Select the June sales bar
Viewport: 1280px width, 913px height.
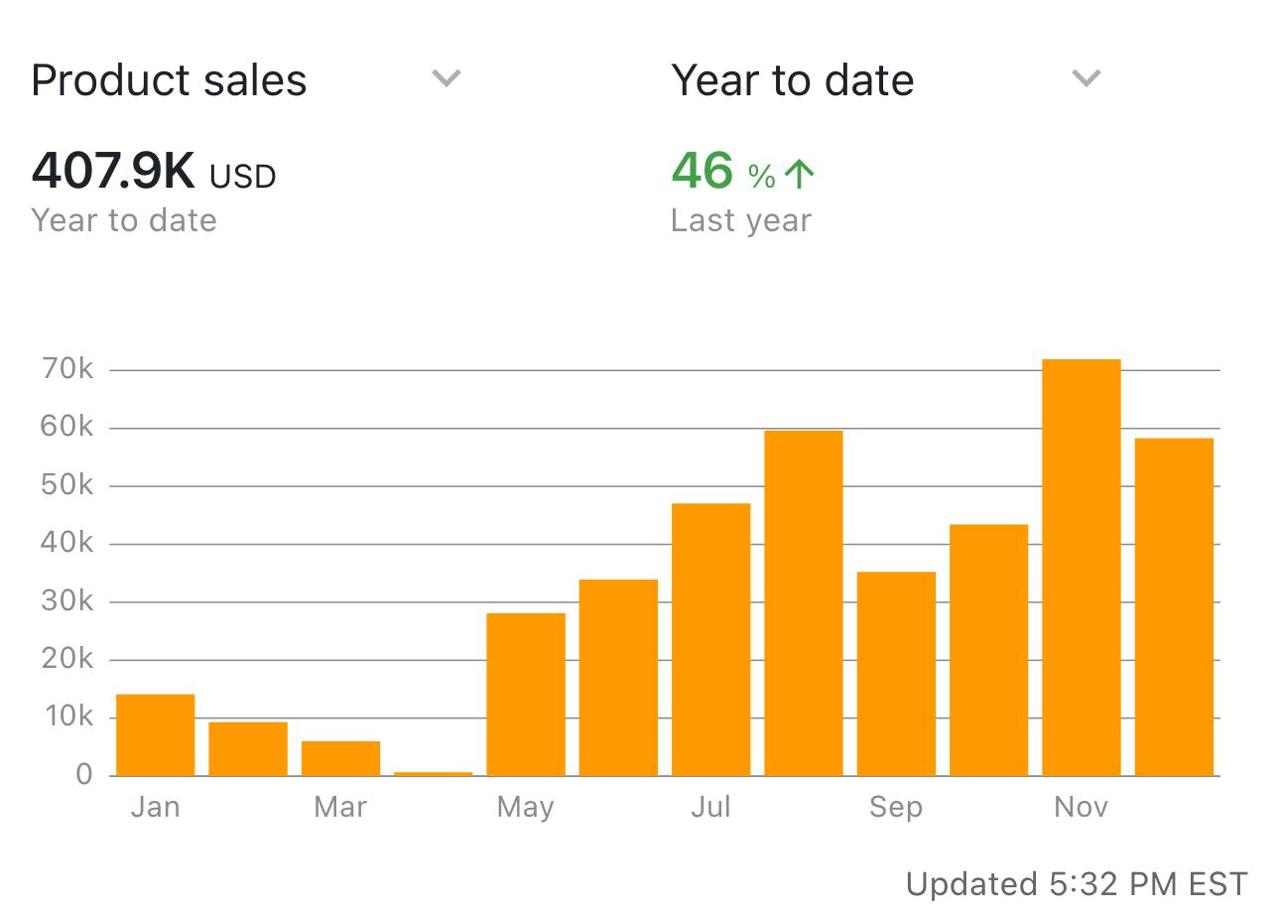(618, 677)
